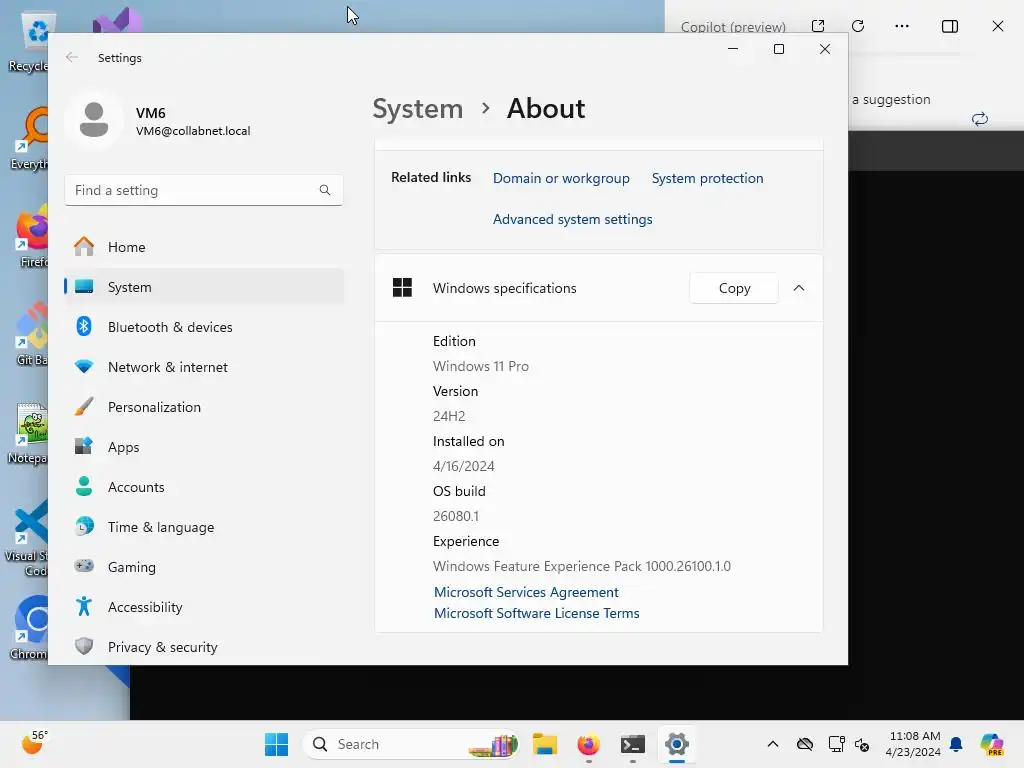Screen dimensions: 1024x768
Task: Open Advanced system settings link
Action: click(x=572, y=219)
